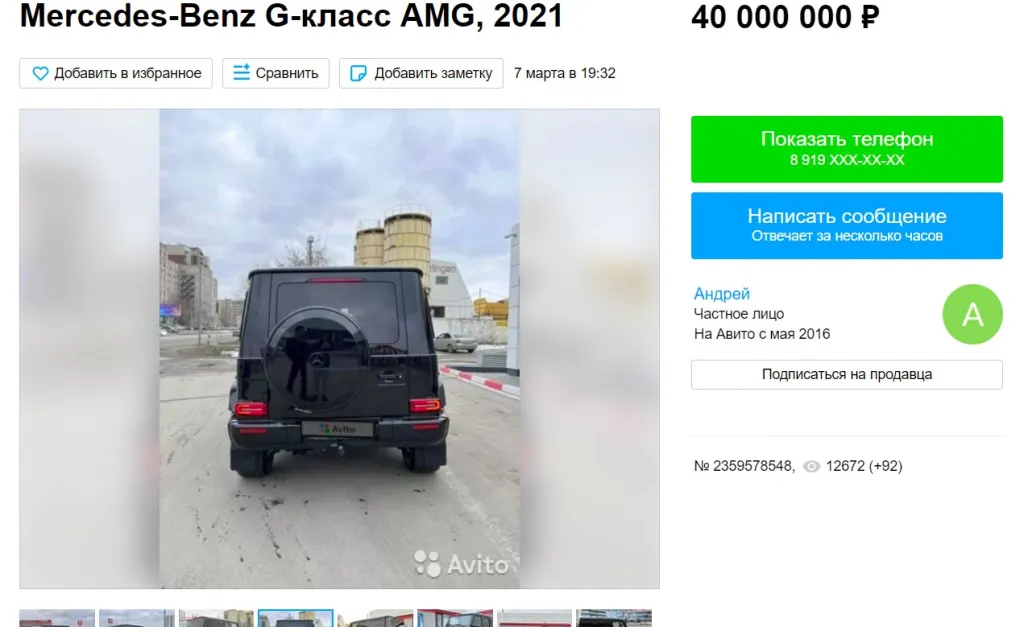
Task: Open Написать сообщение to message the seller
Action: [x=846, y=225]
